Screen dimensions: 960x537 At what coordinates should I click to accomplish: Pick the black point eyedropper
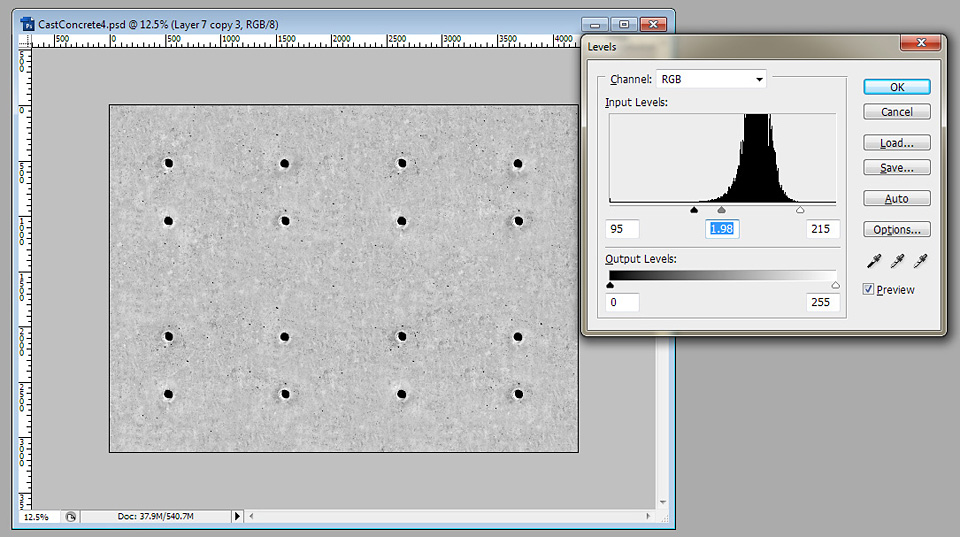[874, 262]
